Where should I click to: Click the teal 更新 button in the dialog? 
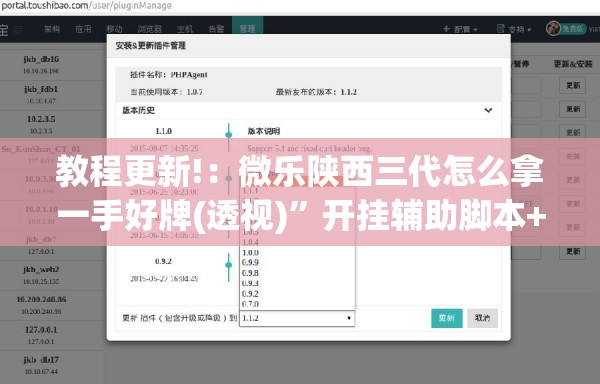447,318
